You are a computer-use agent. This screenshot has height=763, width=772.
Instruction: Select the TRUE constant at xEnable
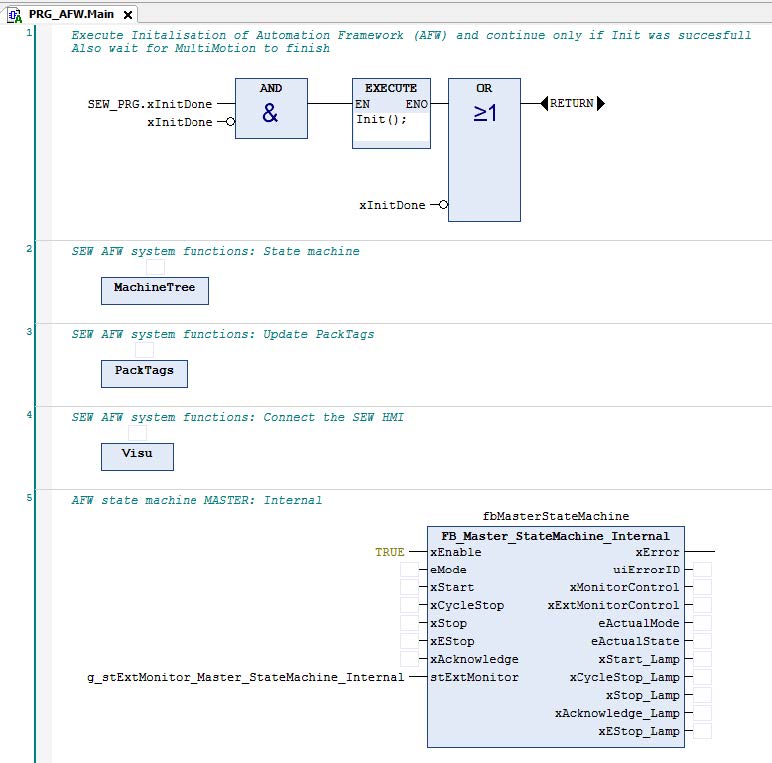click(x=390, y=552)
